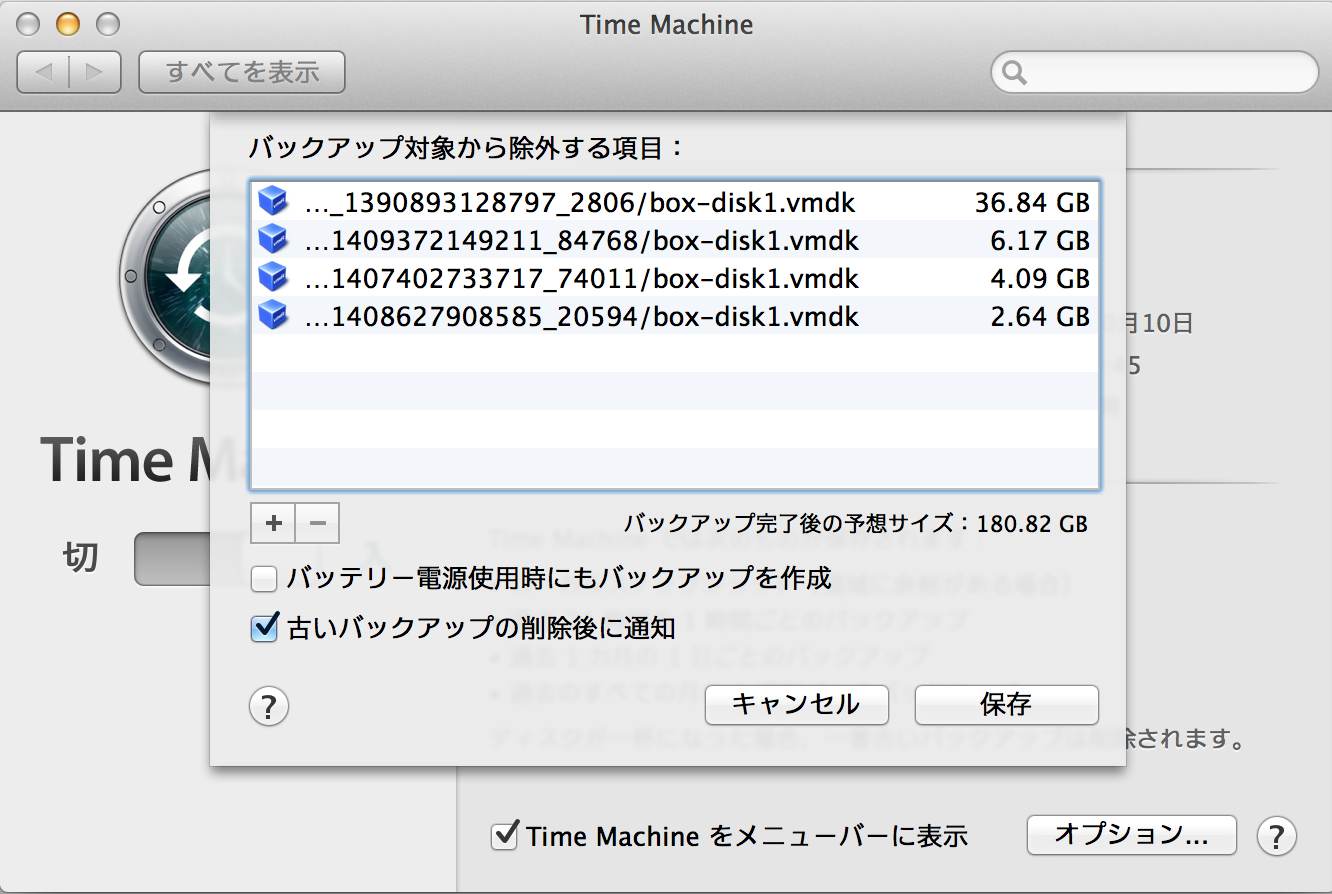
Task: Enable バッテリー電源使用時にもバックアップを作成 checkbox
Action: click(263, 578)
